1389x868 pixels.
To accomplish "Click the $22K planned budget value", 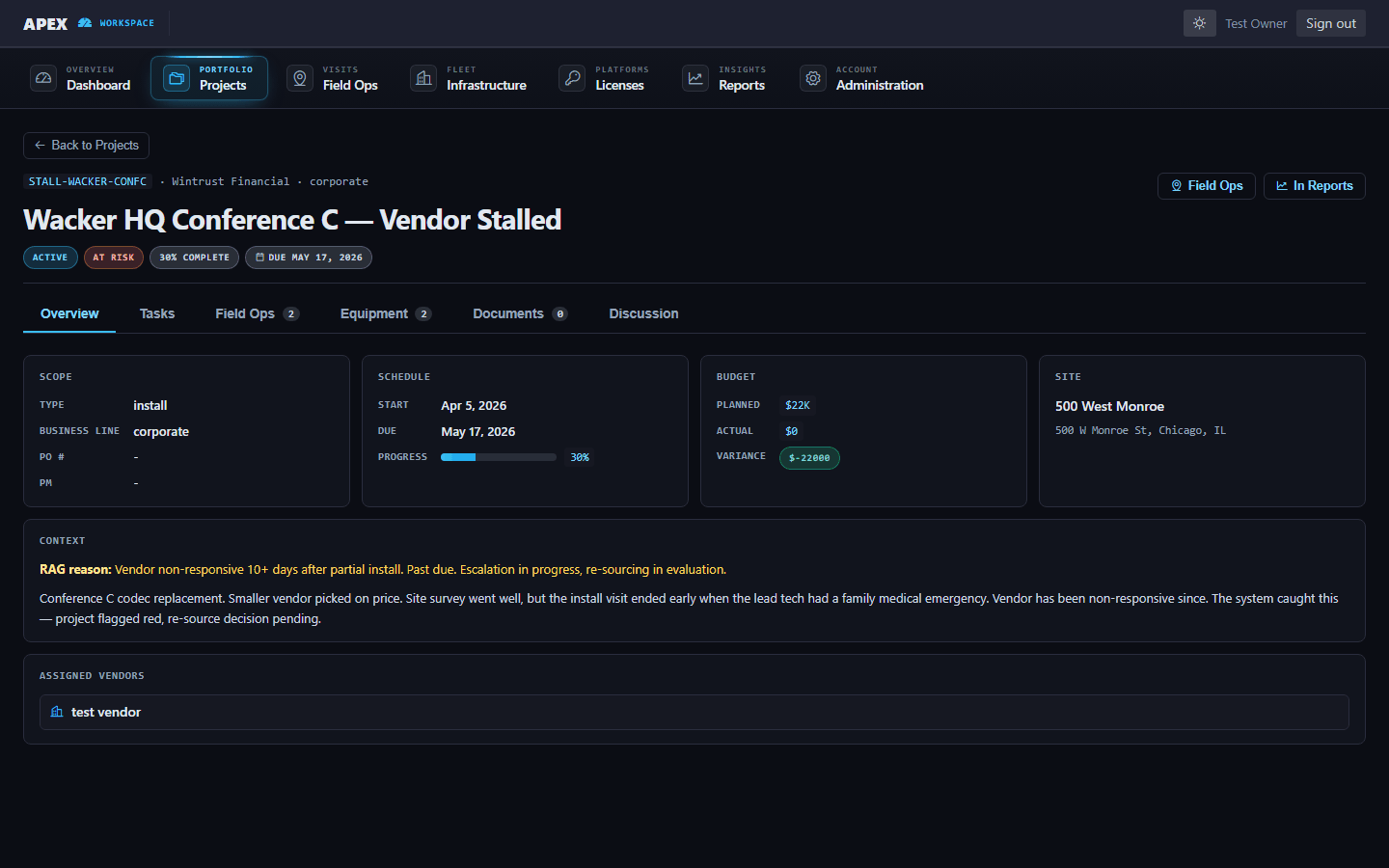I will coord(798,405).
